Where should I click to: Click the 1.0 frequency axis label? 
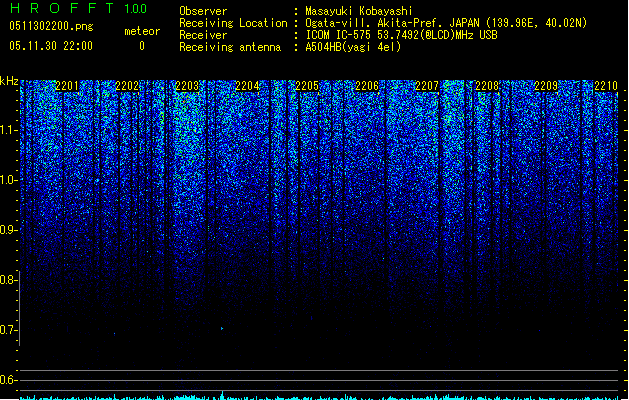point(9,180)
